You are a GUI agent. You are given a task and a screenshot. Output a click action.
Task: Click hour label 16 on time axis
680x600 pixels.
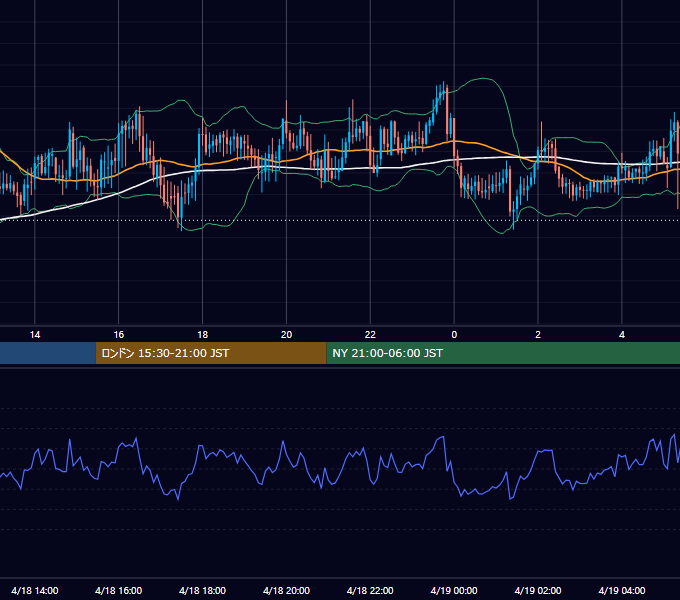pyautogui.click(x=118, y=335)
